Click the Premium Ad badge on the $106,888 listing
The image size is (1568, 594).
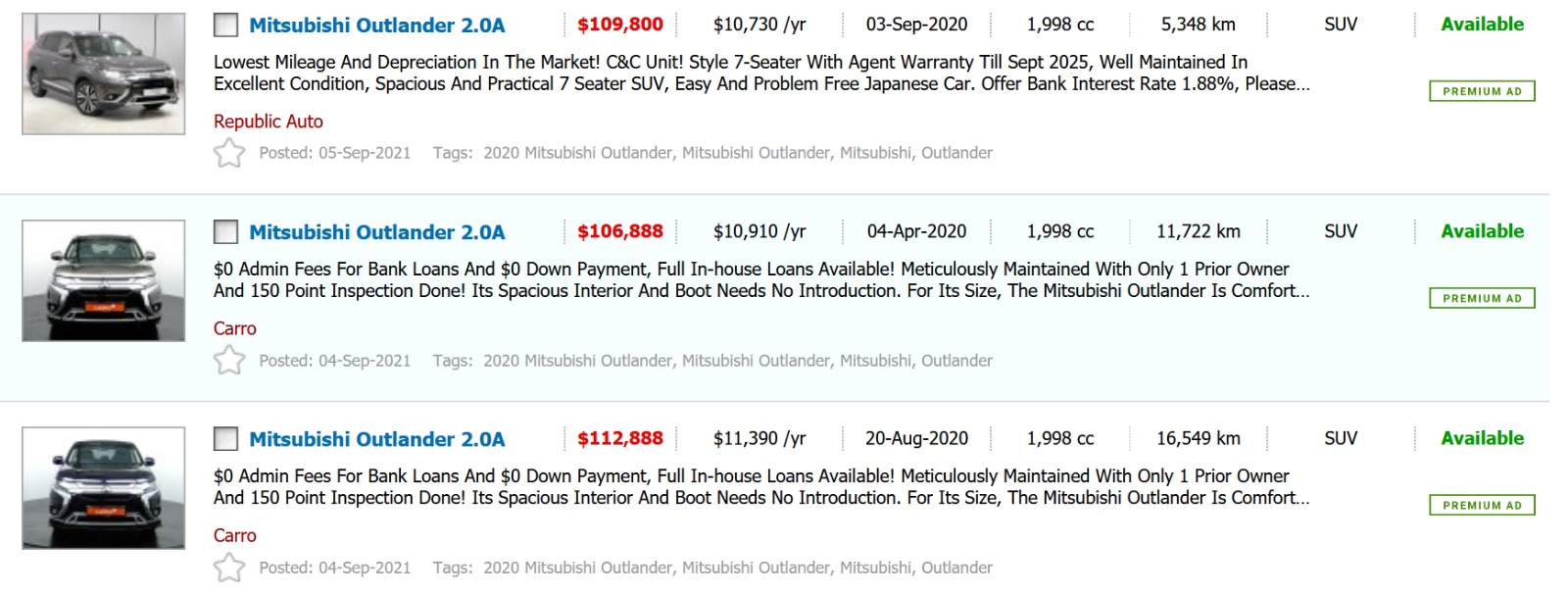1482,298
